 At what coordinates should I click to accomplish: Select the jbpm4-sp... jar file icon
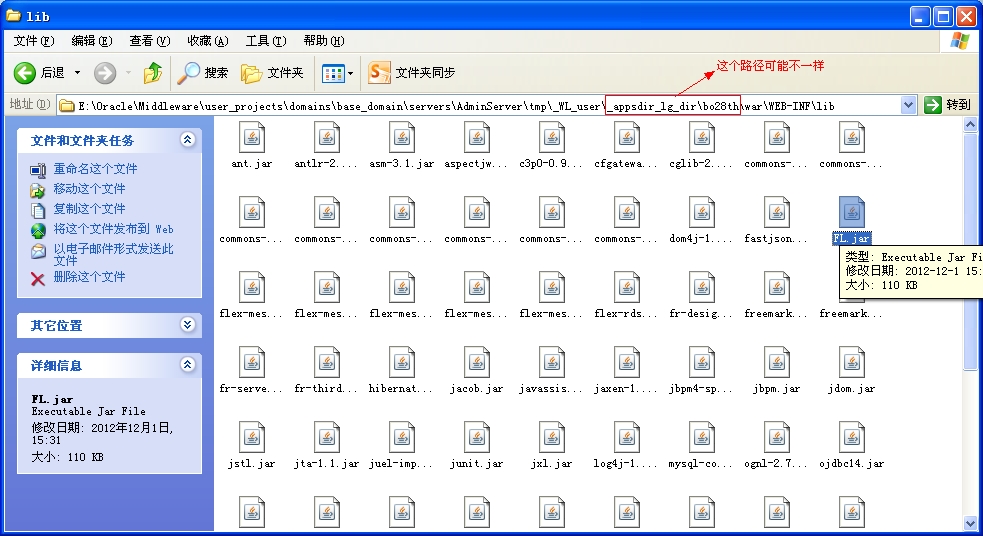pos(702,362)
